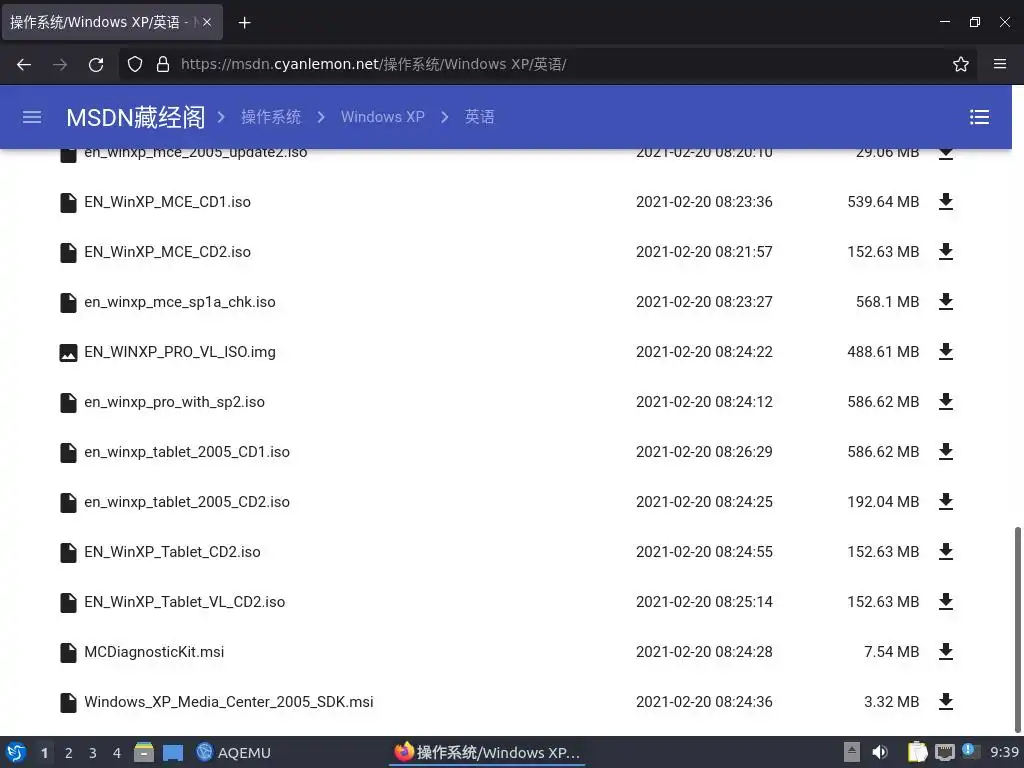Open the hamburger navigation menu beside MSDN藏经阁
Image resolution: width=1024 pixels, height=768 pixels.
coord(32,117)
